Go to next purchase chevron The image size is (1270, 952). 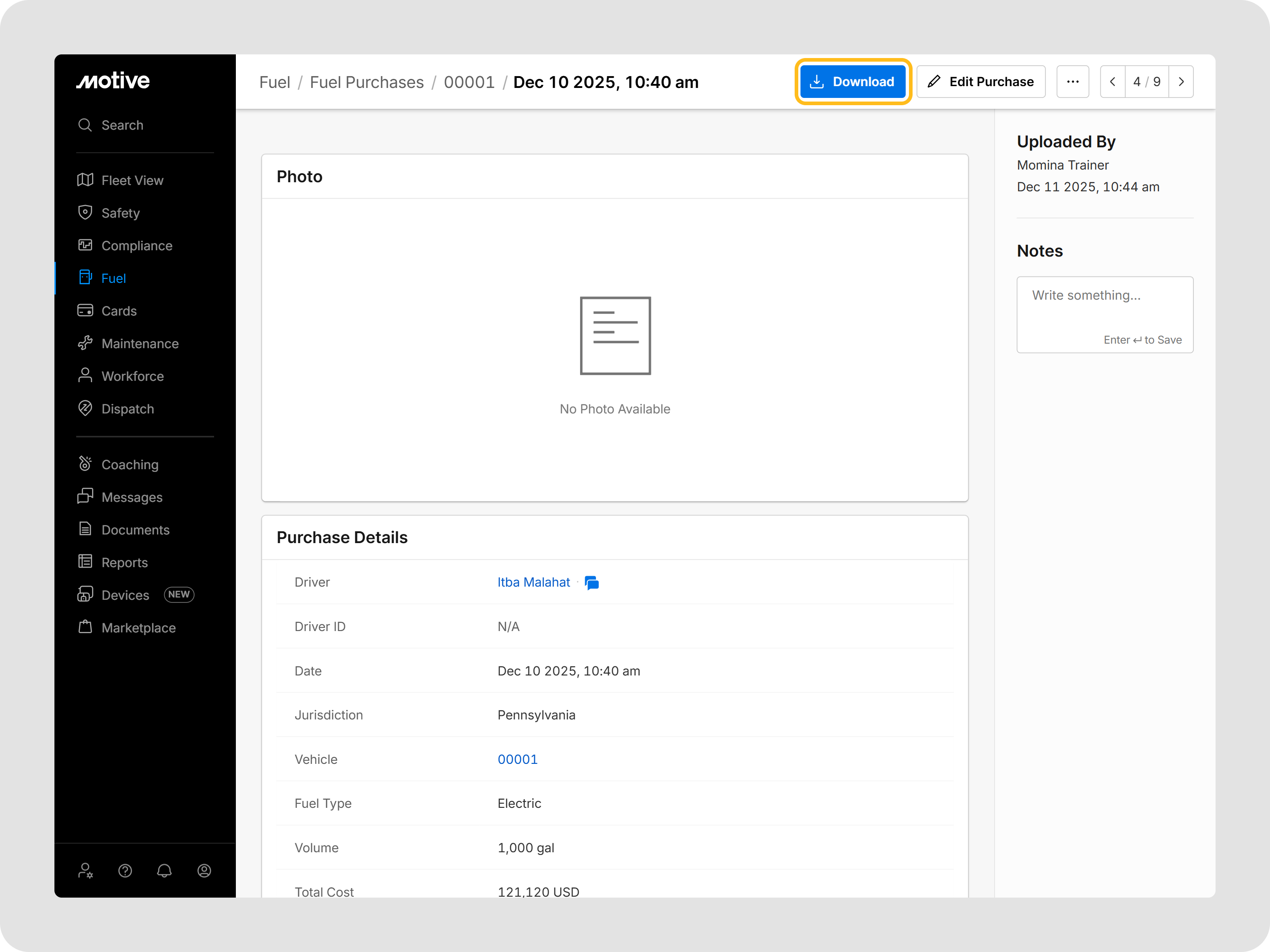tap(1181, 82)
